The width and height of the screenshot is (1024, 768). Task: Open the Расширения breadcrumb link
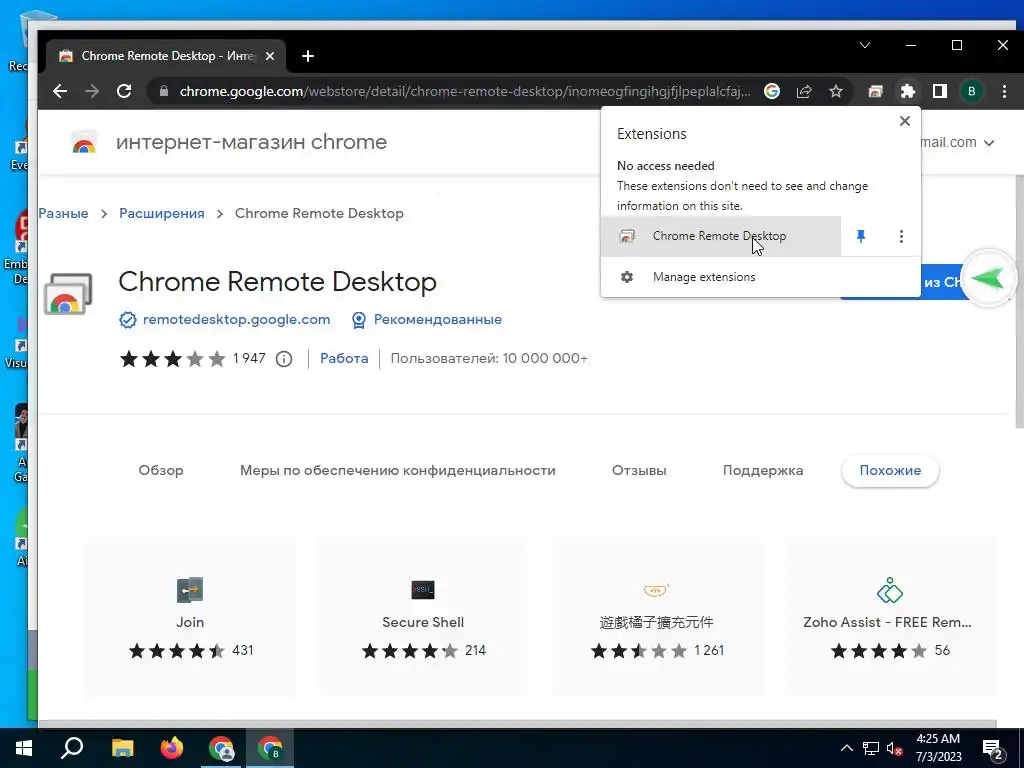[161, 214]
